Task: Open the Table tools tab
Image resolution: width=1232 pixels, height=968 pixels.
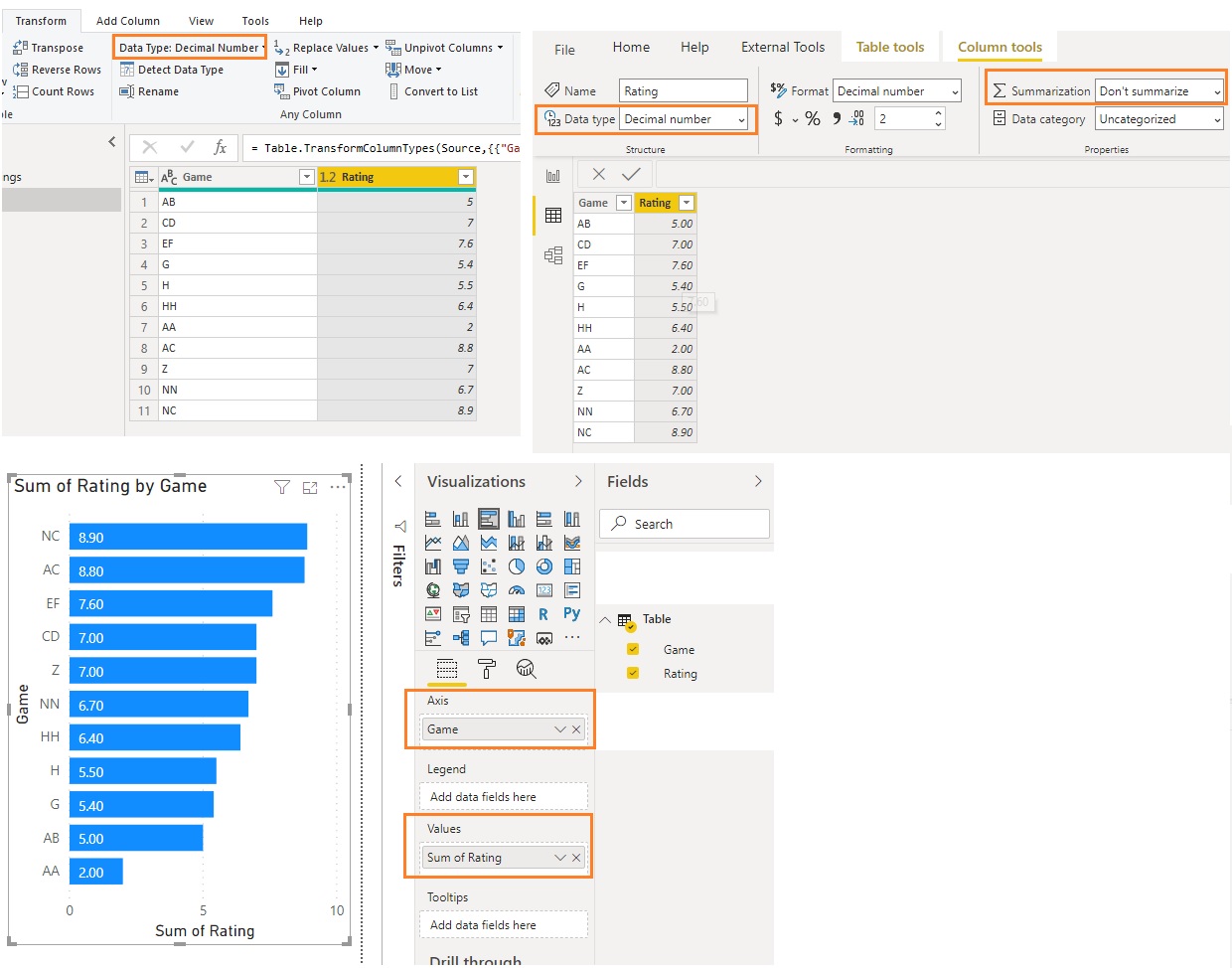Action: [x=890, y=47]
